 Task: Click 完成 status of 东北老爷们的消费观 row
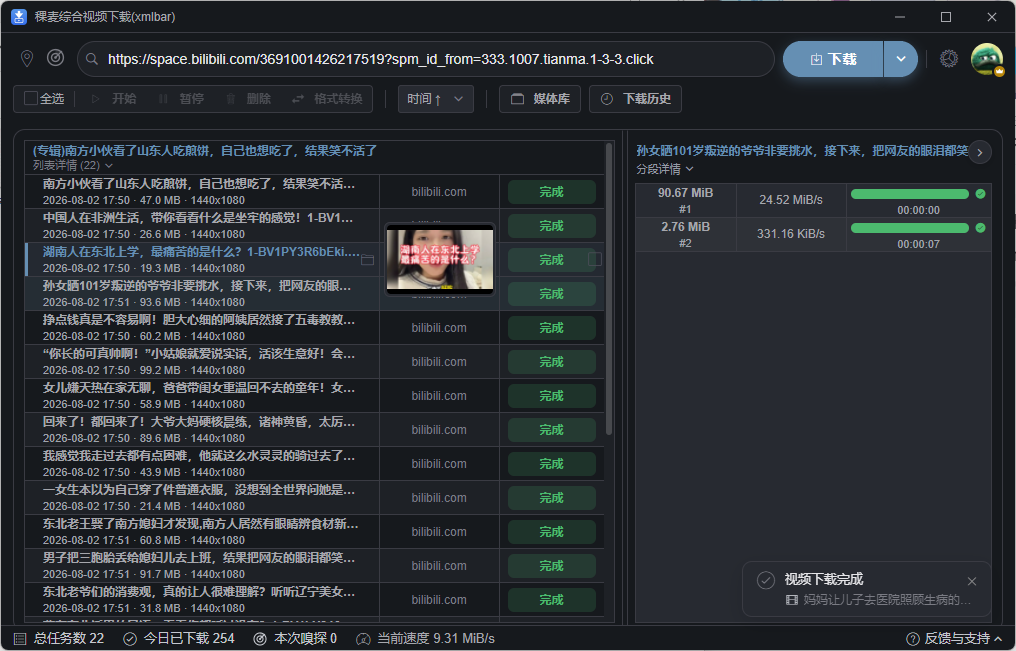click(x=551, y=600)
